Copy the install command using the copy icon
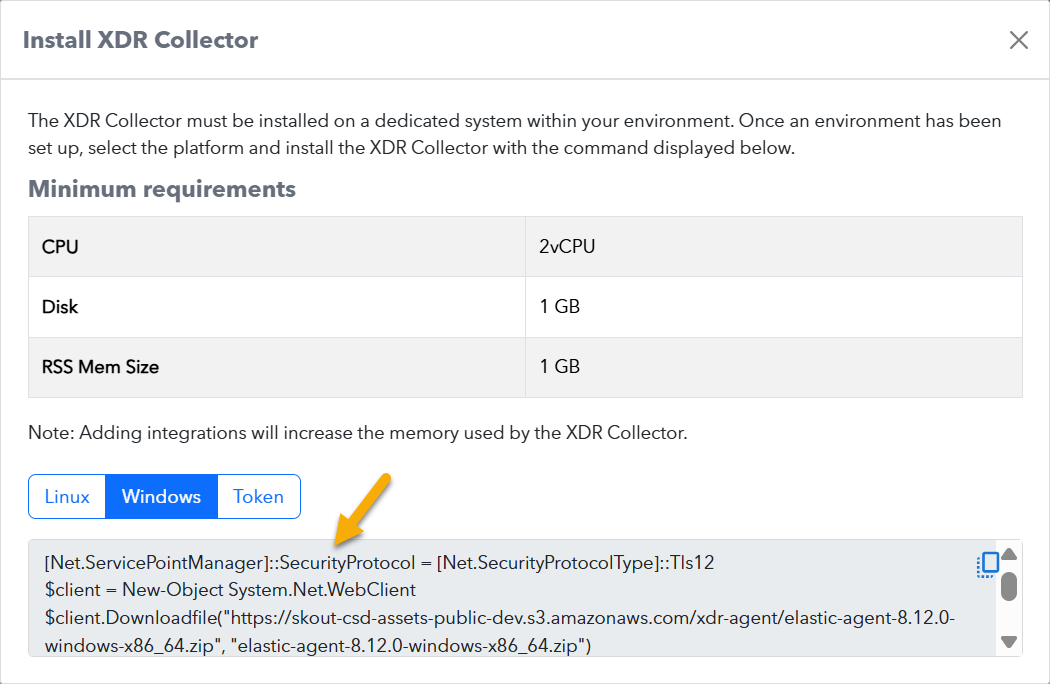This screenshot has height=684, width=1050. tap(987, 565)
